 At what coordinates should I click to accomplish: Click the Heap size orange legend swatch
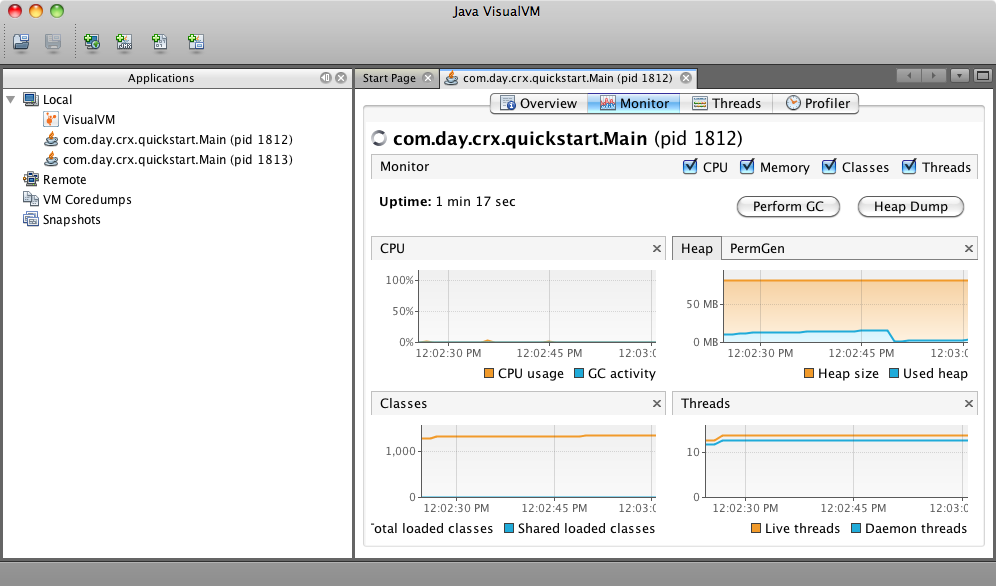(x=809, y=373)
